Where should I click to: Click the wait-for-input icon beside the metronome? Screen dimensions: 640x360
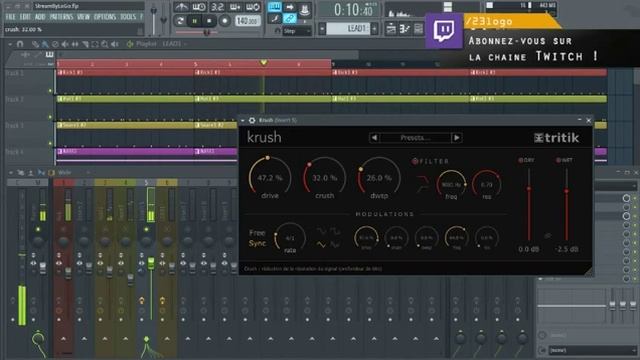[x=199, y=7]
